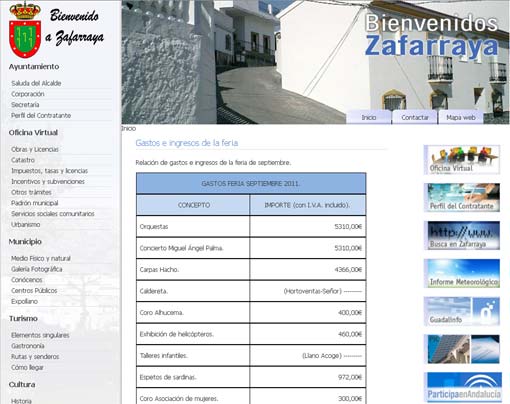Click the CONCEPTO column header
This screenshot has height=404, width=510.
pos(193,205)
